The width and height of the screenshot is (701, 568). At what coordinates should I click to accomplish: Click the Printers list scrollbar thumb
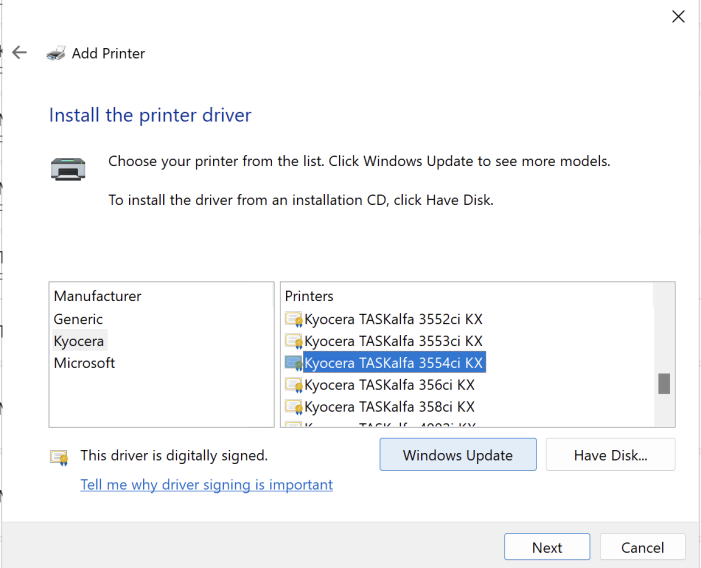(664, 383)
